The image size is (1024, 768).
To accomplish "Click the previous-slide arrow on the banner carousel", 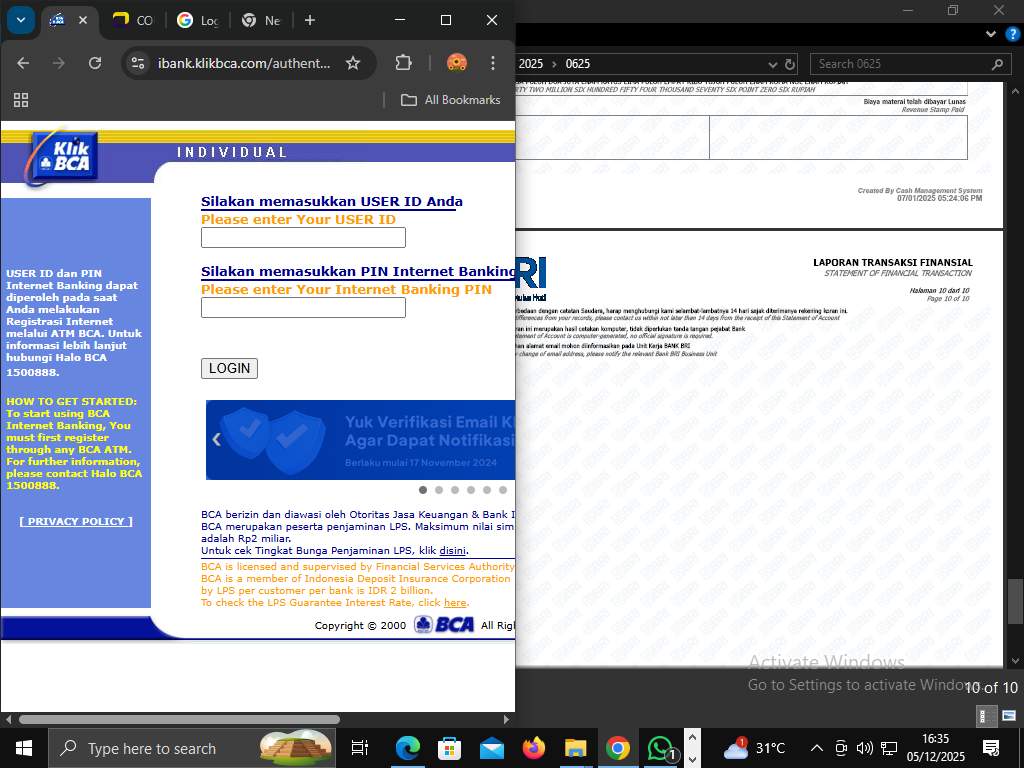I will click(x=215, y=439).
